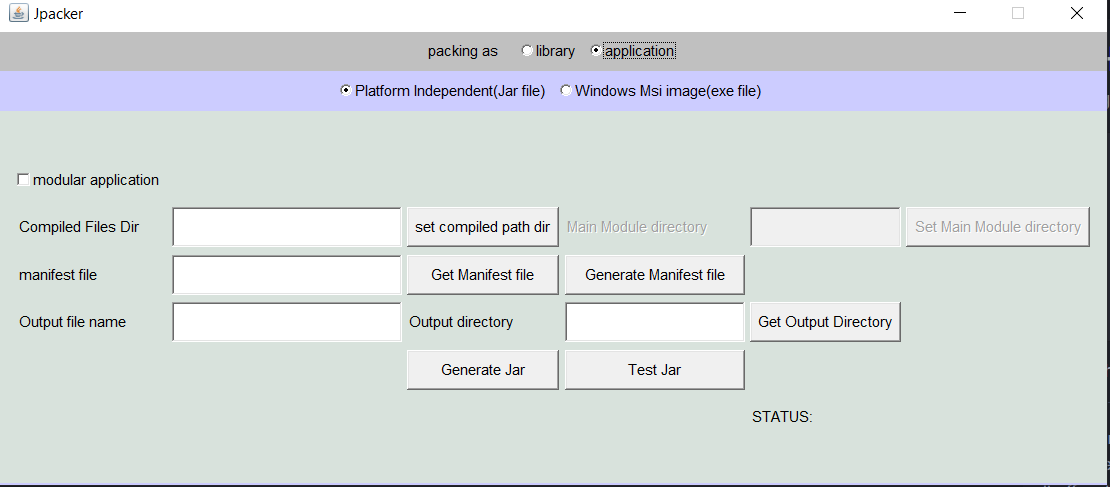Focus the Output file name field

coord(287,322)
